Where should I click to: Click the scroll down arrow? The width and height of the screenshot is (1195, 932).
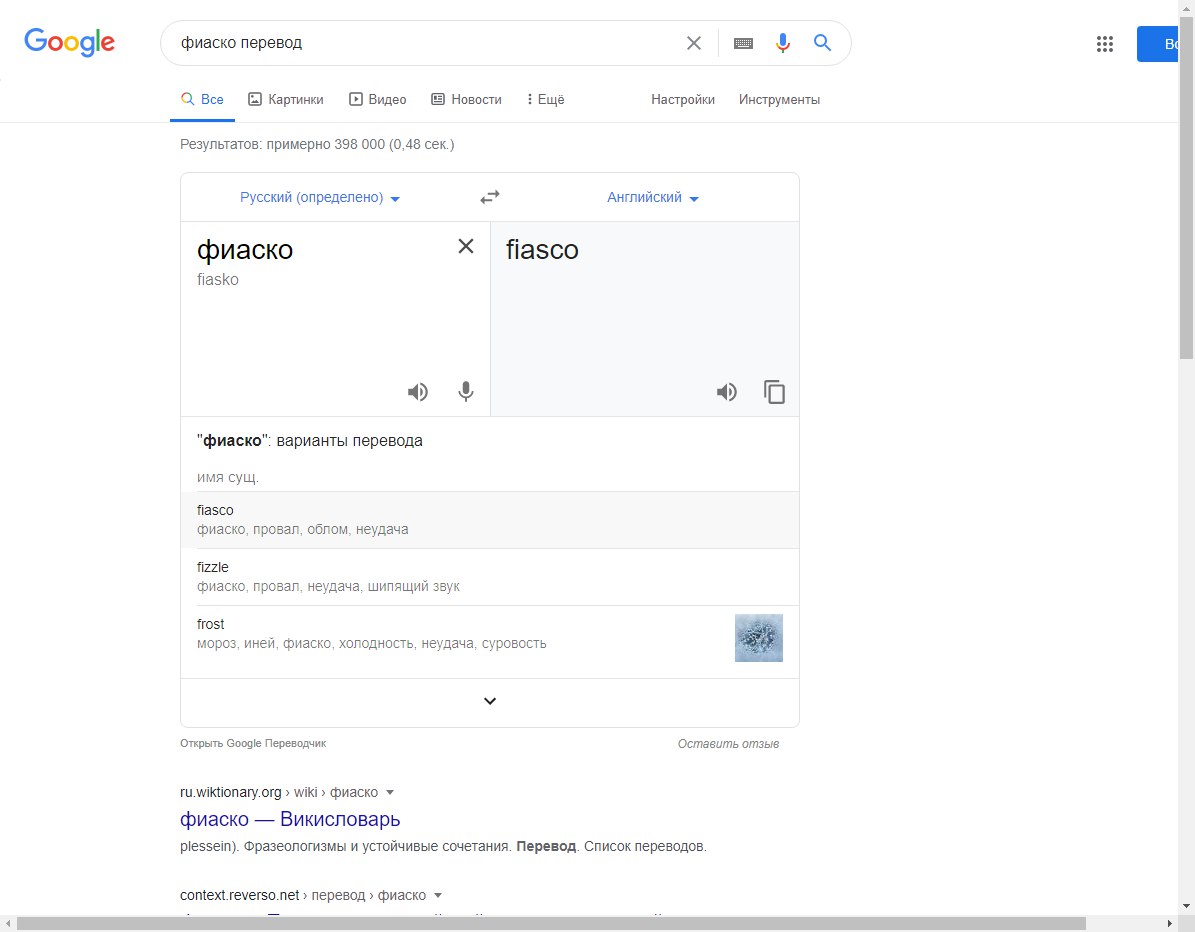tap(1187, 907)
